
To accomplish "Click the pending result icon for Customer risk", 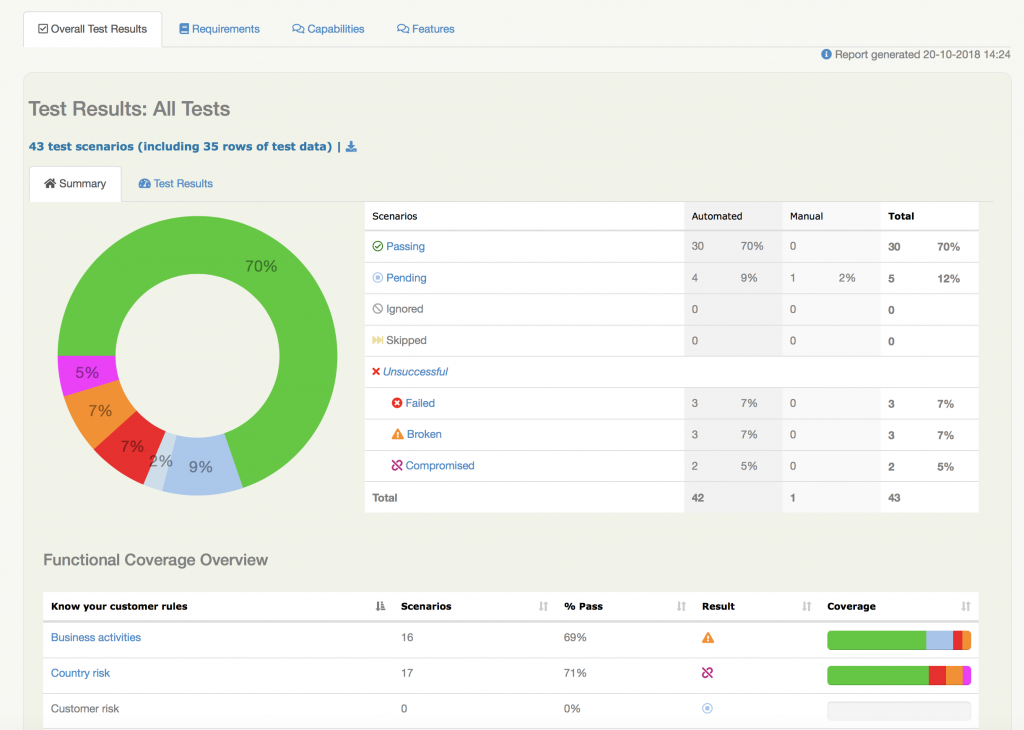I will tap(708, 708).
